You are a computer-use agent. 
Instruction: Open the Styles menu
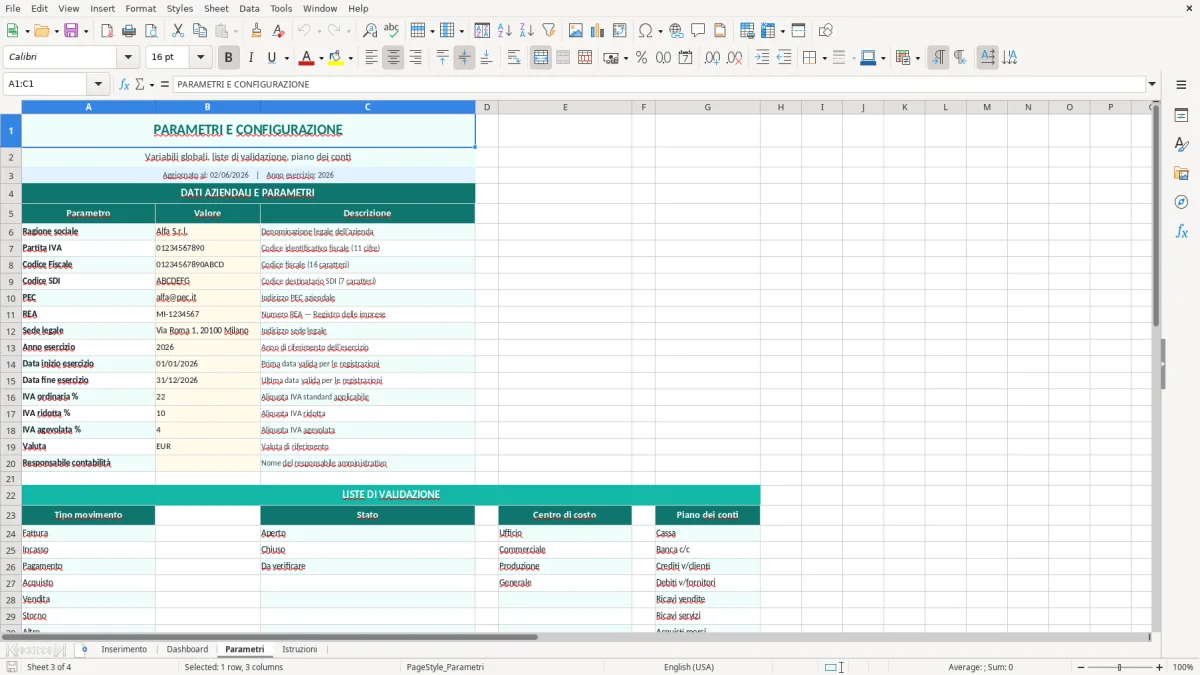(x=180, y=8)
